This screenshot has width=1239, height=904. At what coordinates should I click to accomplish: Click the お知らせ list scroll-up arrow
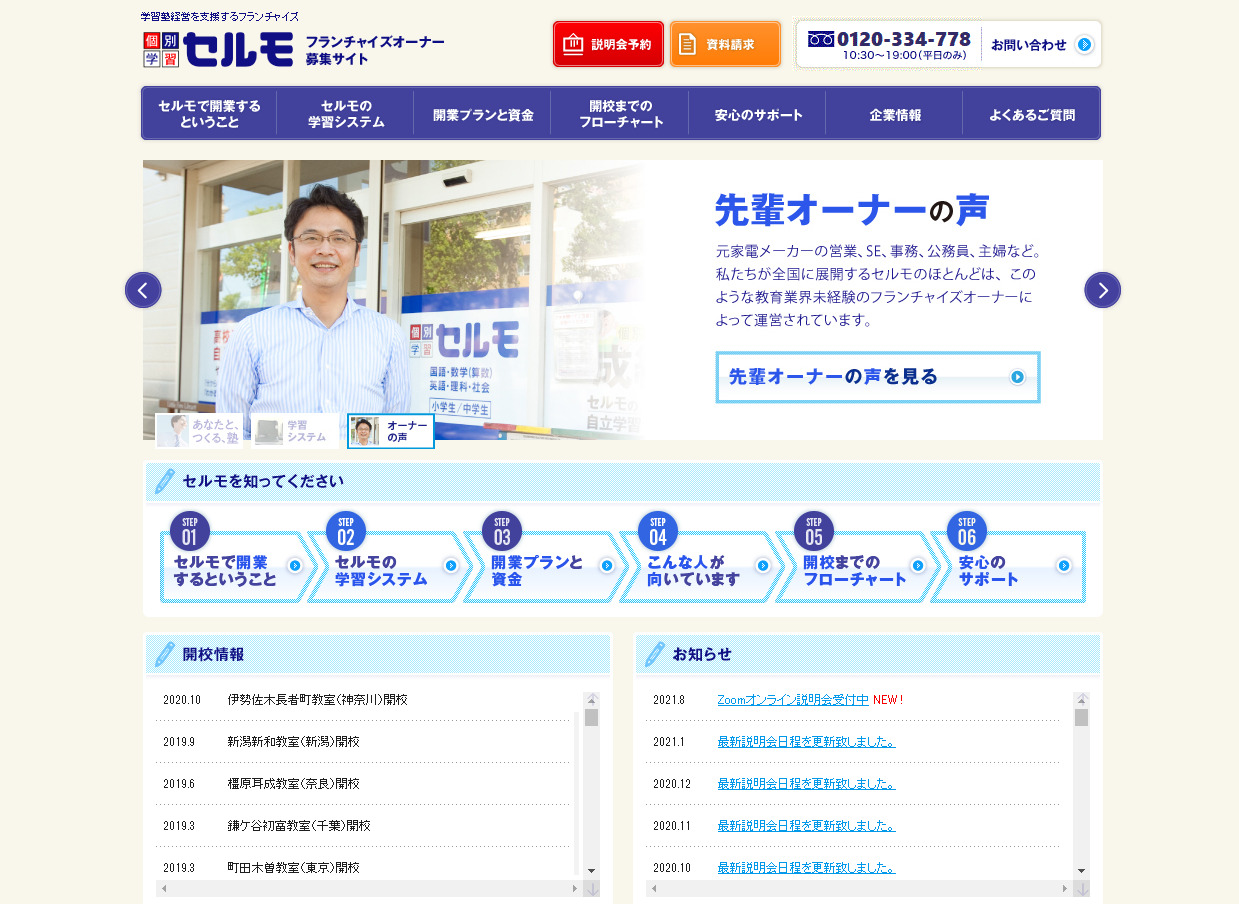coord(1081,699)
